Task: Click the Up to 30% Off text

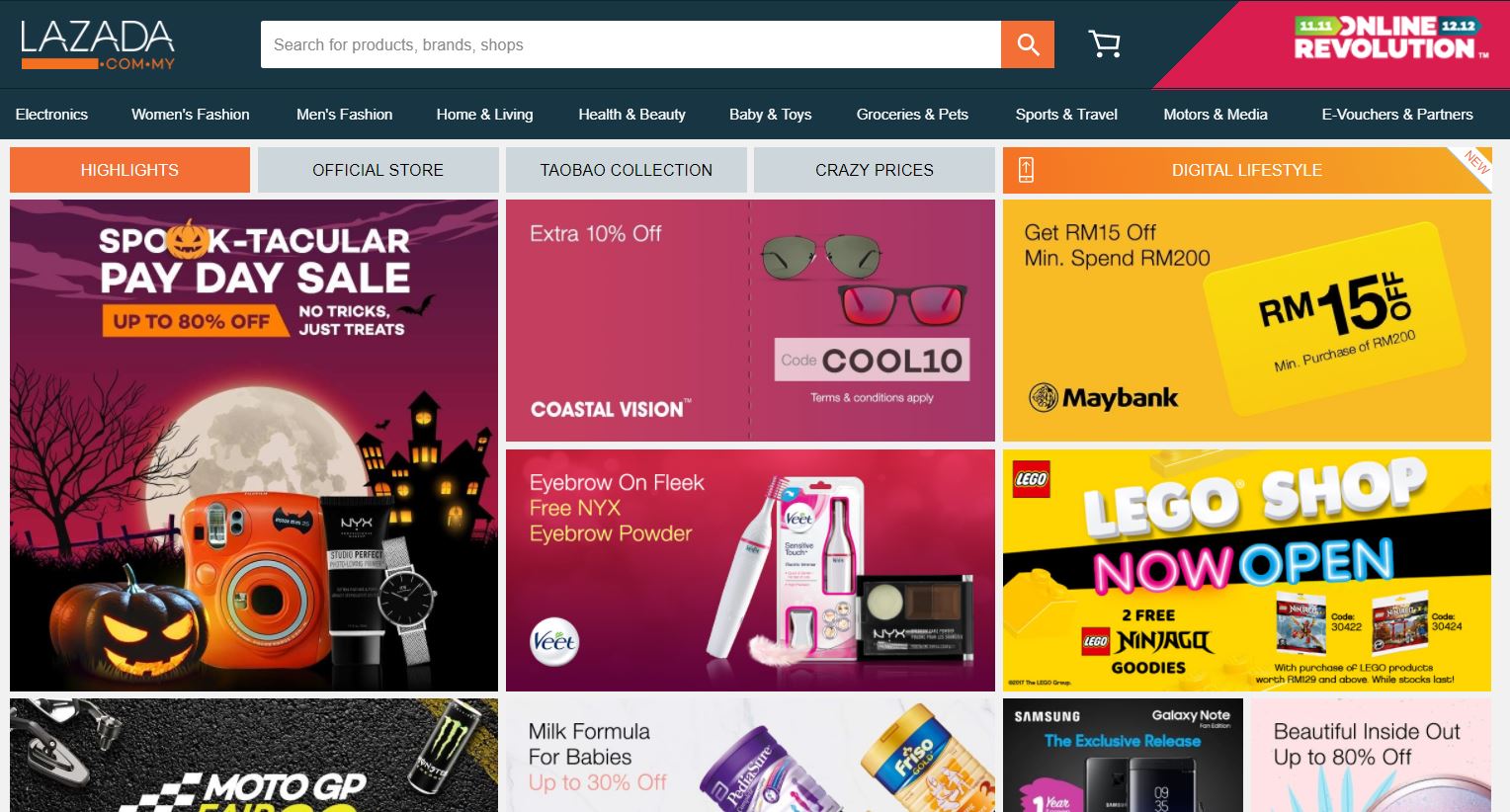Action: [x=597, y=782]
